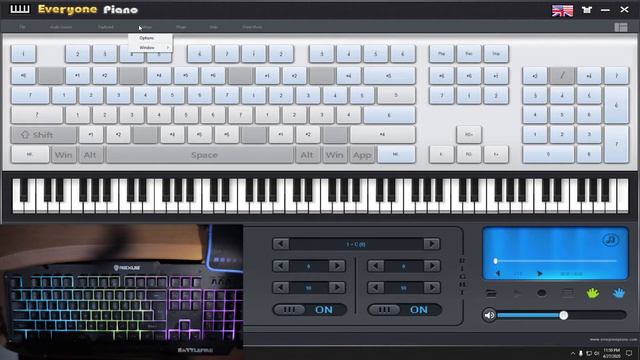The width and height of the screenshot is (640, 360).
Task: Play the song in the blue display
Action: tap(540, 273)
